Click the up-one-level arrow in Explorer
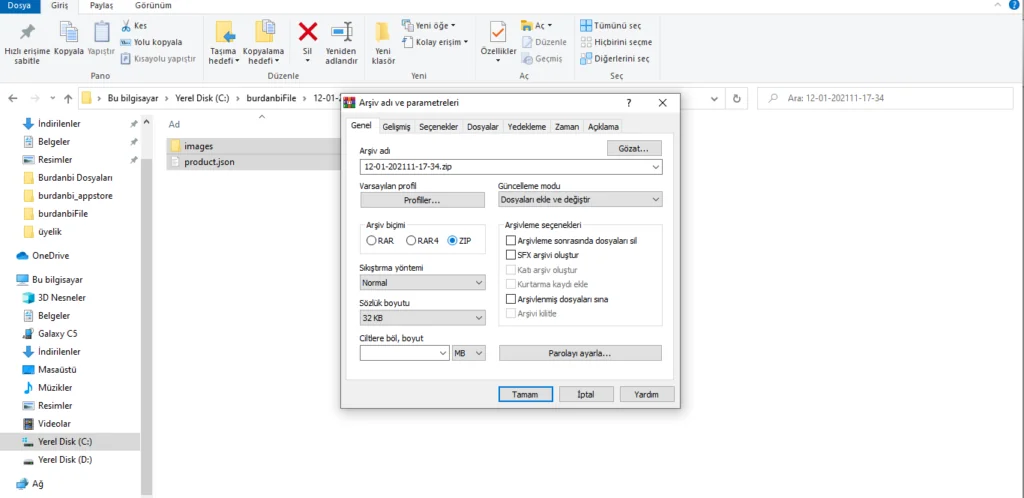 tap(68, 99)
